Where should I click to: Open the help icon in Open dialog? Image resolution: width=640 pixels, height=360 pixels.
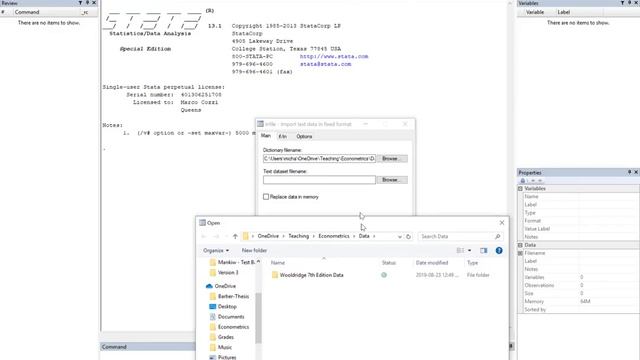(x=499, y=250)
